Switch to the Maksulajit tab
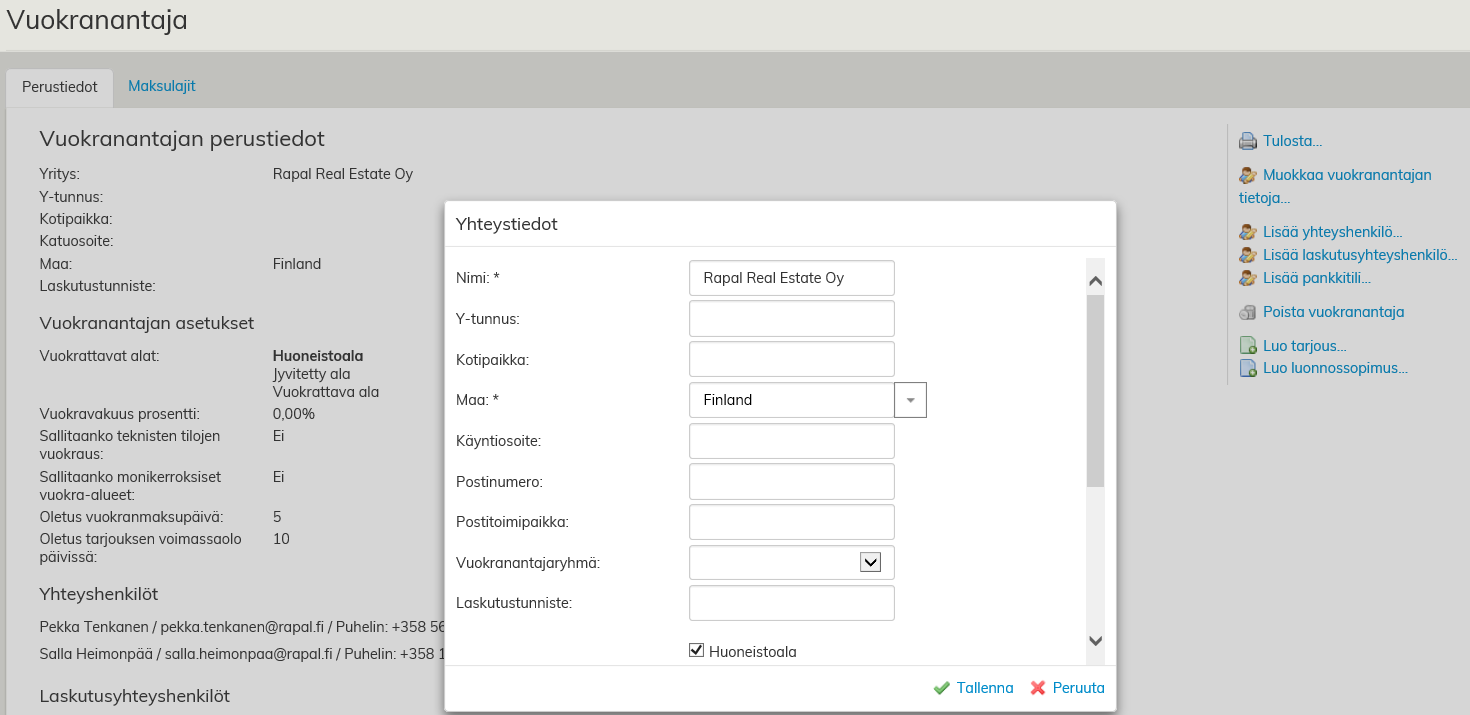 point(161,86)
